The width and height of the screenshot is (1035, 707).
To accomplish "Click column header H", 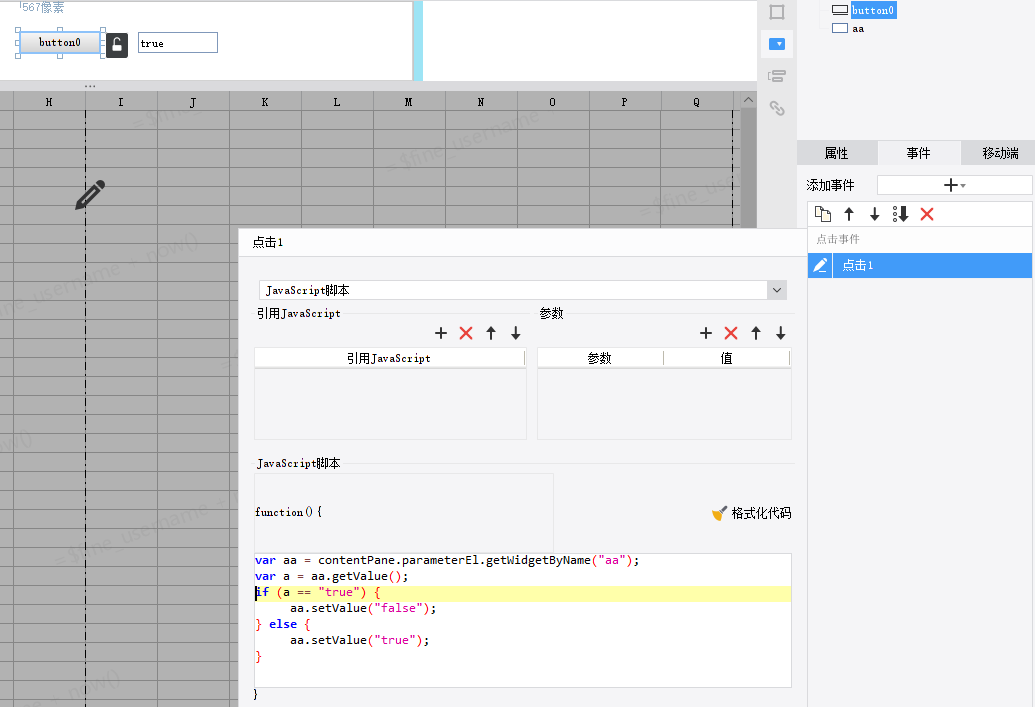I will [x=49, y=102].
